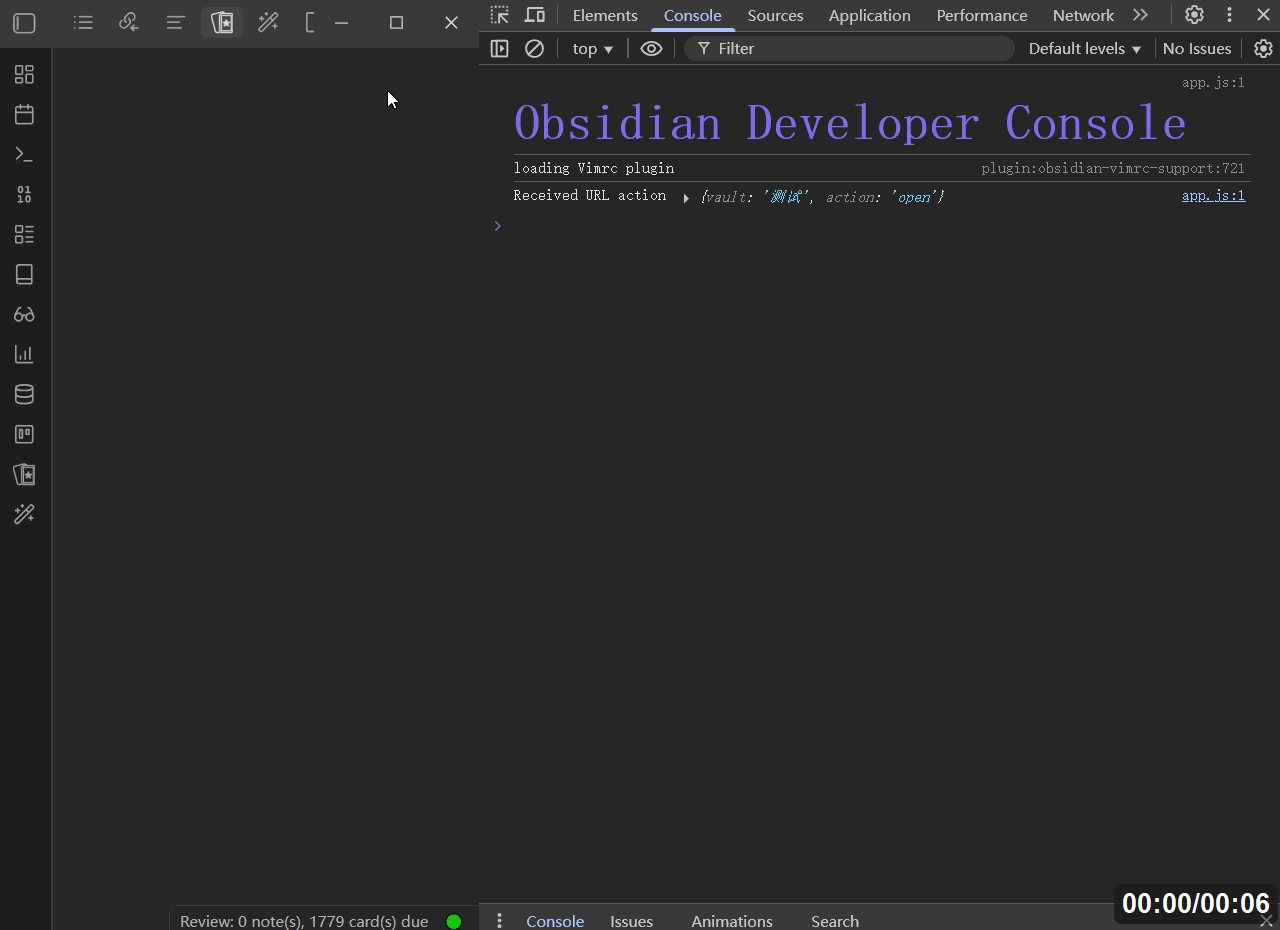
Task: Switch to the Network tab
Action: click(x=1083, y=15)
